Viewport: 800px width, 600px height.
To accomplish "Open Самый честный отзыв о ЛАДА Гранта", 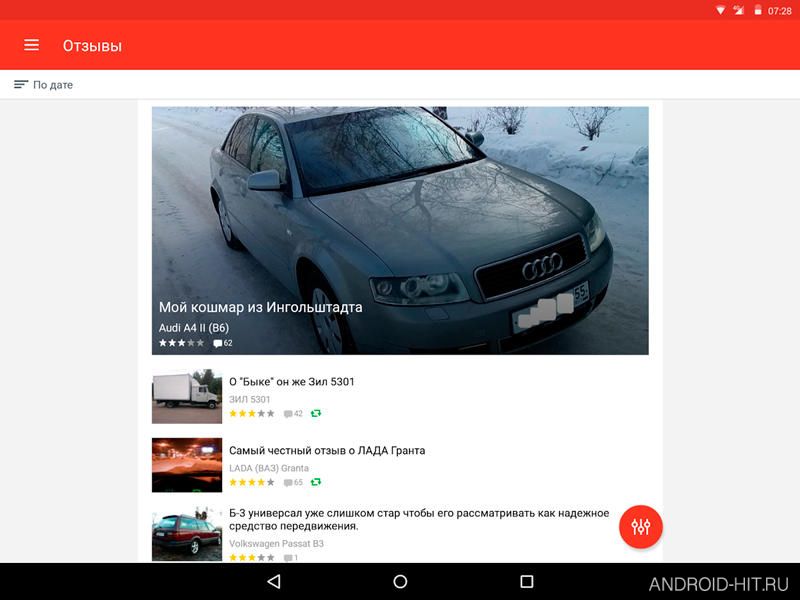I will (327, 451).
